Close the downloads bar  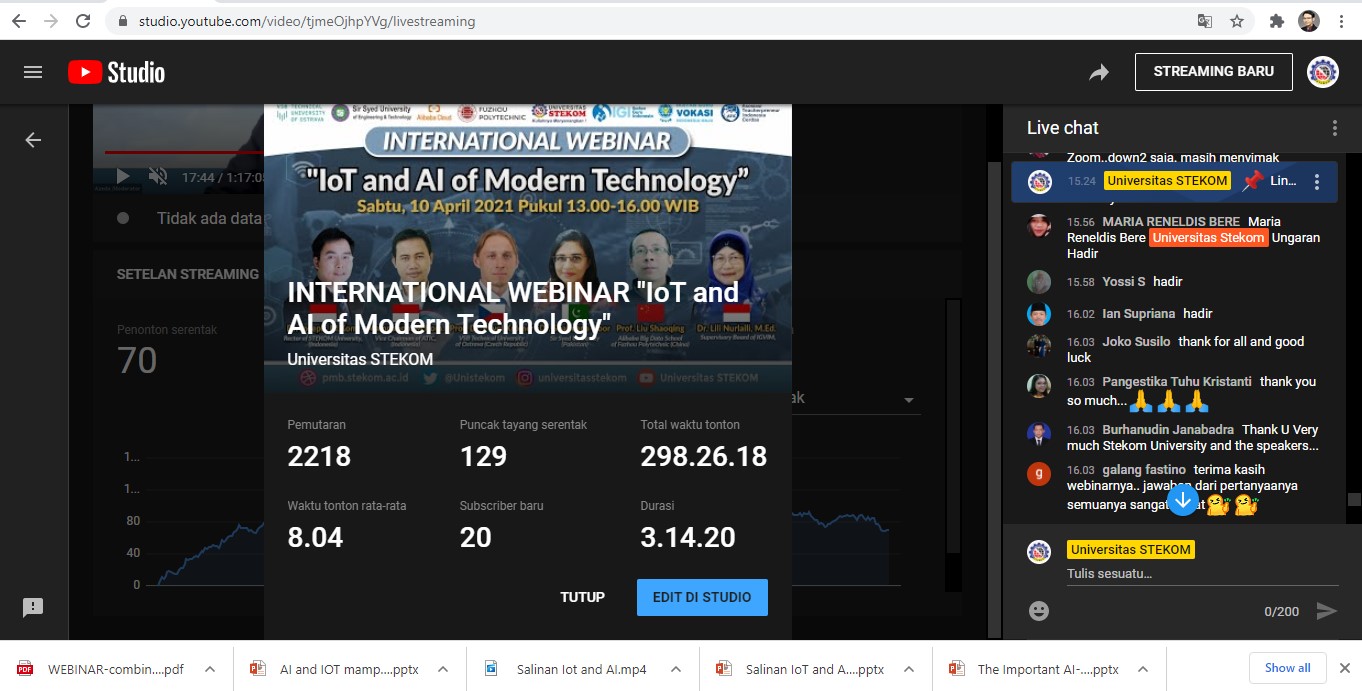[x=1344, y=668]
